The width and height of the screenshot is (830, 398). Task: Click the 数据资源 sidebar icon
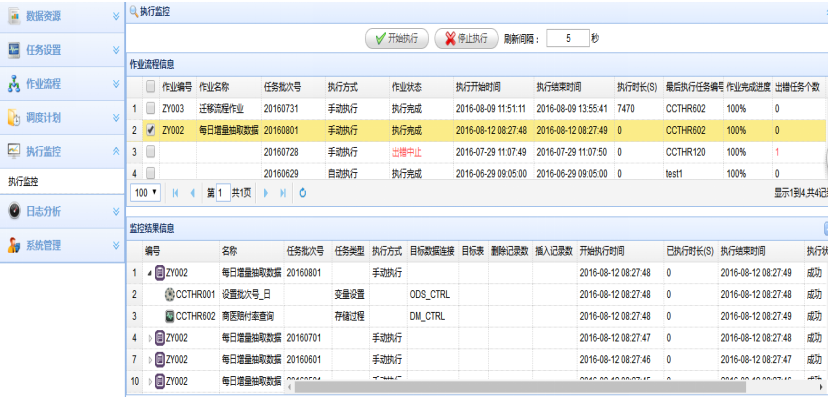(14, 16)
